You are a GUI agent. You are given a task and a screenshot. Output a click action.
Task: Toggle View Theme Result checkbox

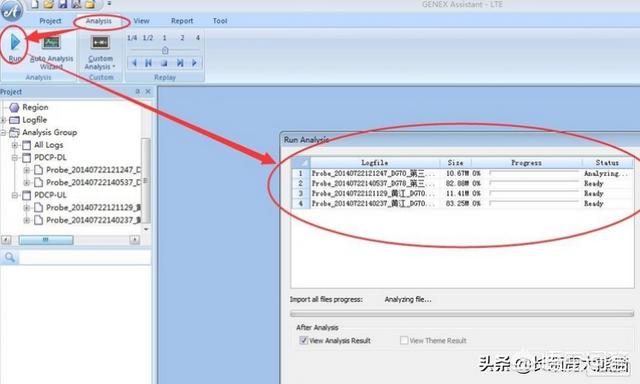[x=404, y=340]
